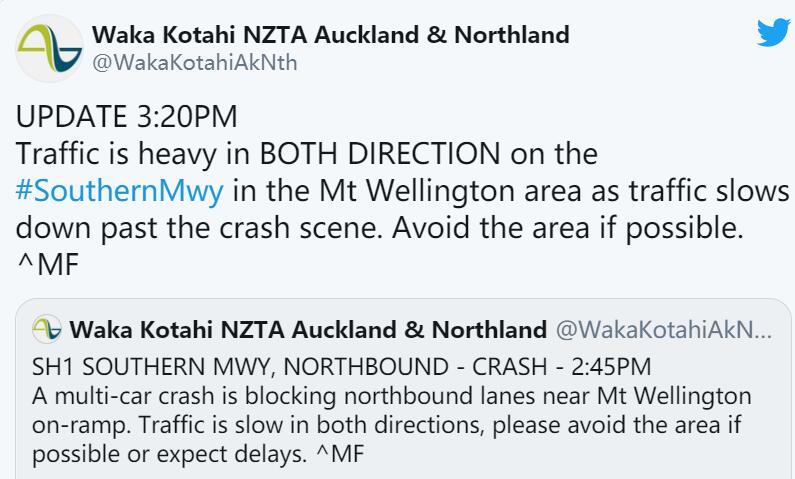This screenshot has width=795, height=479.
Task: Click '2:45PM' in quoted tweet headline
Action: pyautogui.click(x=611, y=366)
